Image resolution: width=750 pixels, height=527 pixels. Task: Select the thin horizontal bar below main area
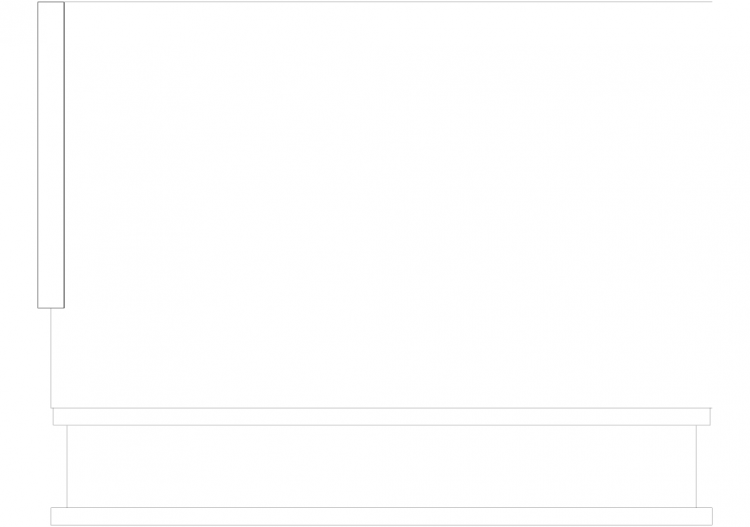tap(382, 417)
